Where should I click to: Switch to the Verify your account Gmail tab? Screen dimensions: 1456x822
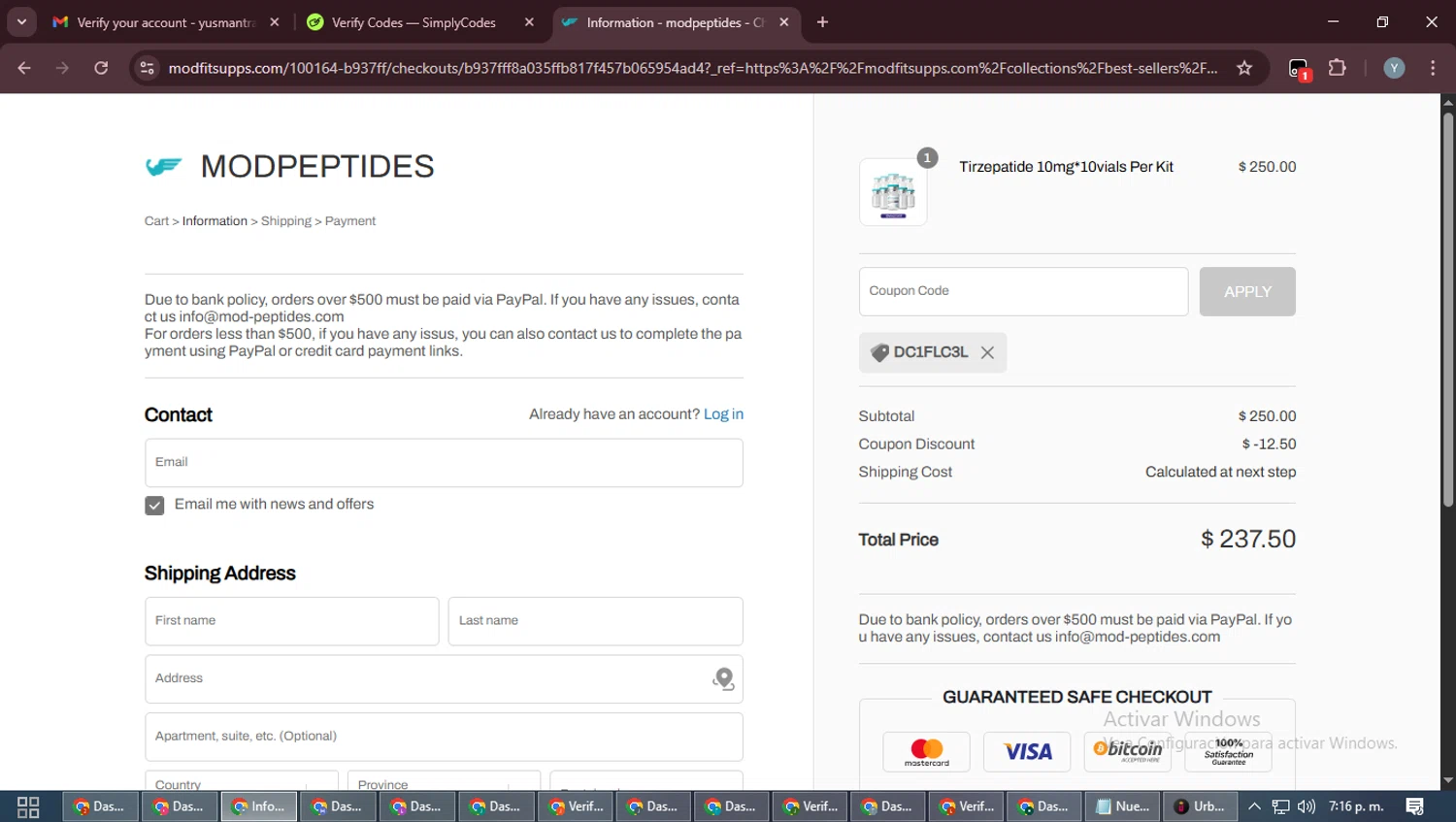click(x=165, y=22)
